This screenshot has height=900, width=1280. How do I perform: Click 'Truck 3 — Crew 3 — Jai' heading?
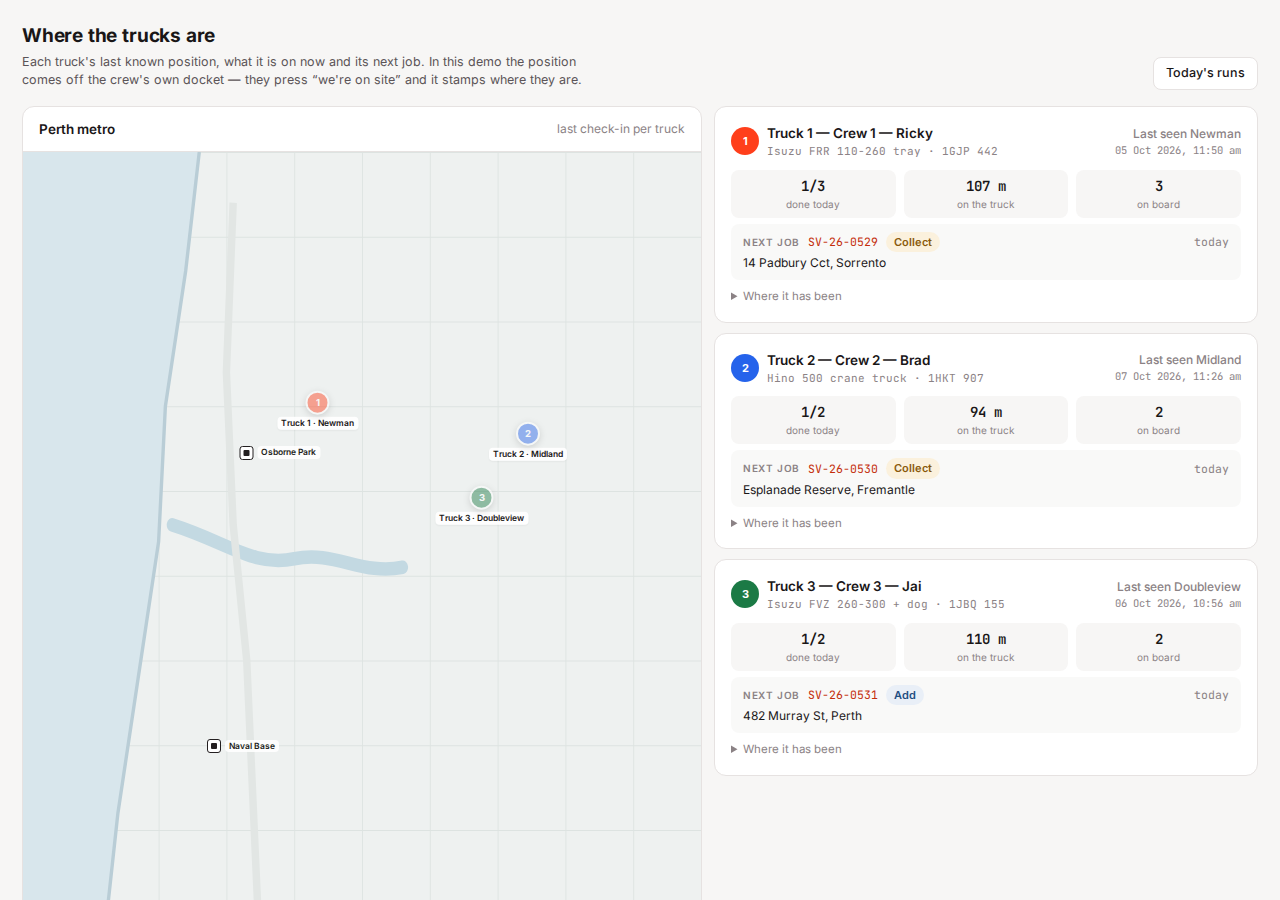(844, 586)
